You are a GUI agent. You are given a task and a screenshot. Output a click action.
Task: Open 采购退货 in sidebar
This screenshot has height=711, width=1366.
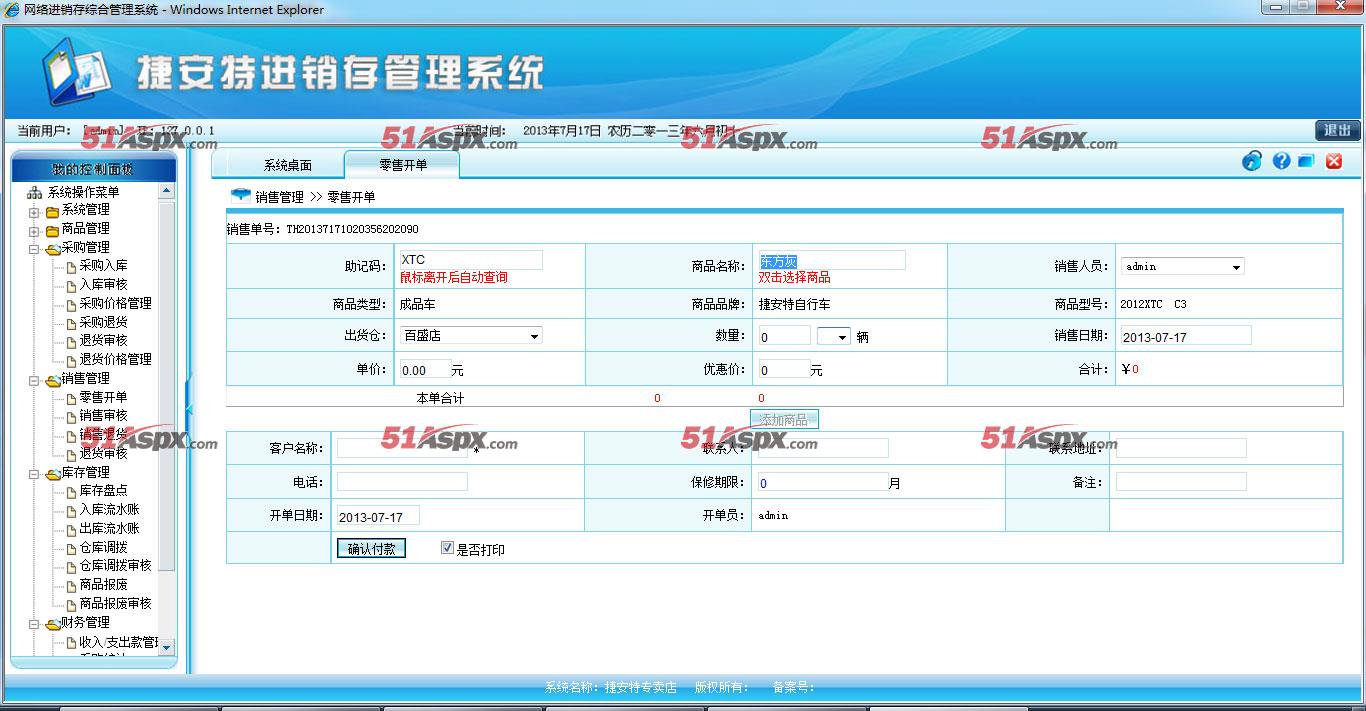pos(103,322)
